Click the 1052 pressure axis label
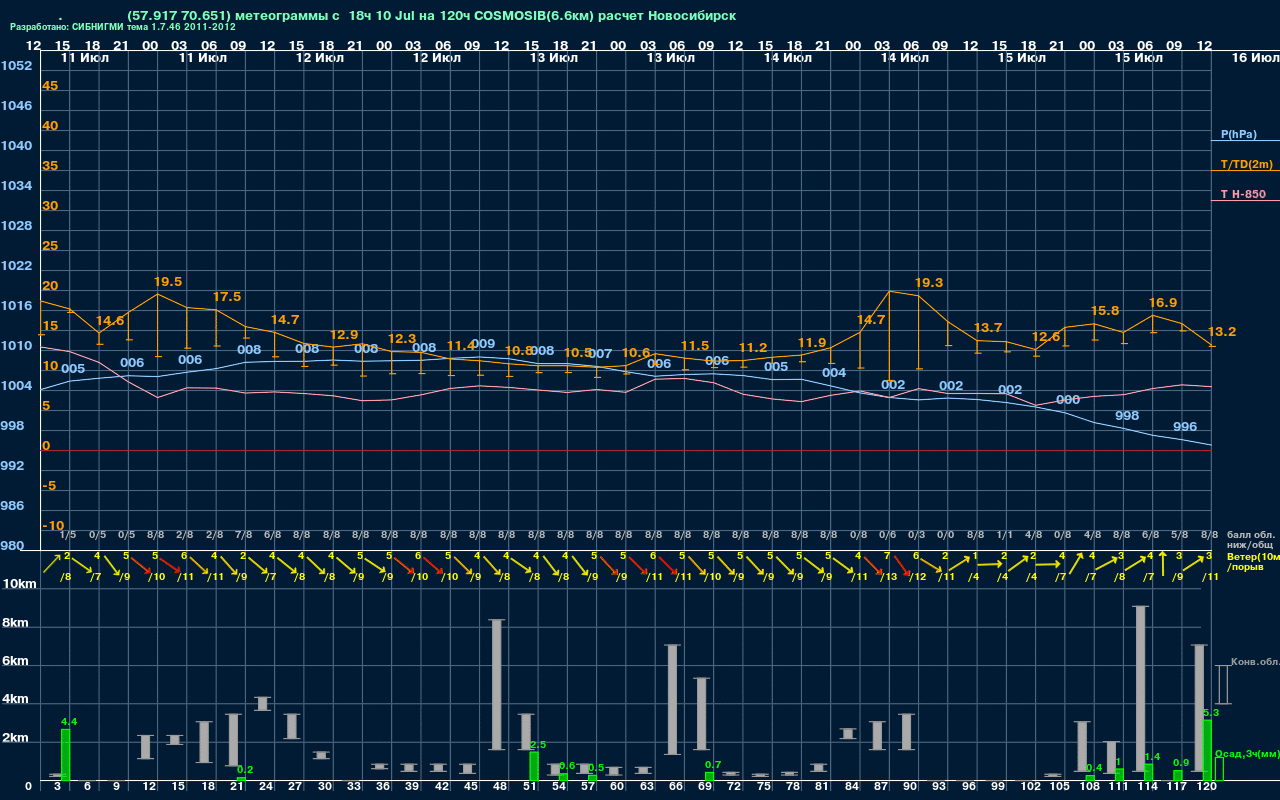 point(16,66)
